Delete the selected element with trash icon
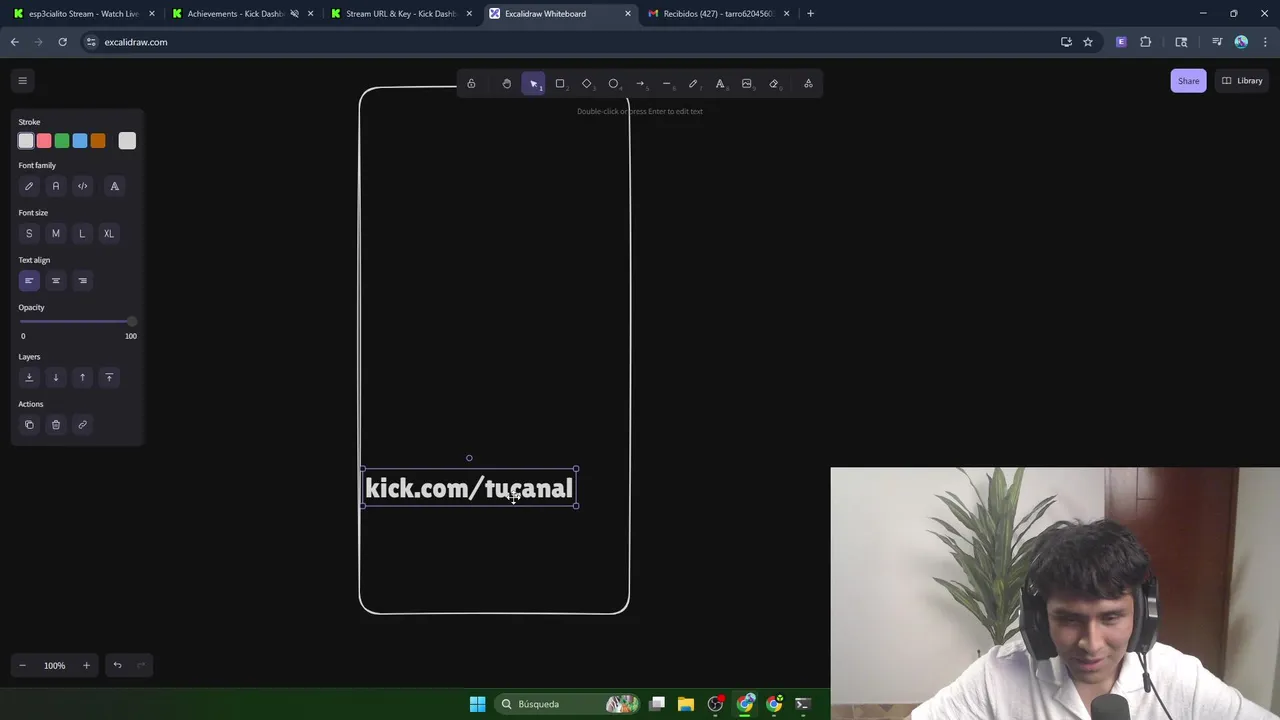This screenshot has width=1280, height=720. click(x=56, y=425)
